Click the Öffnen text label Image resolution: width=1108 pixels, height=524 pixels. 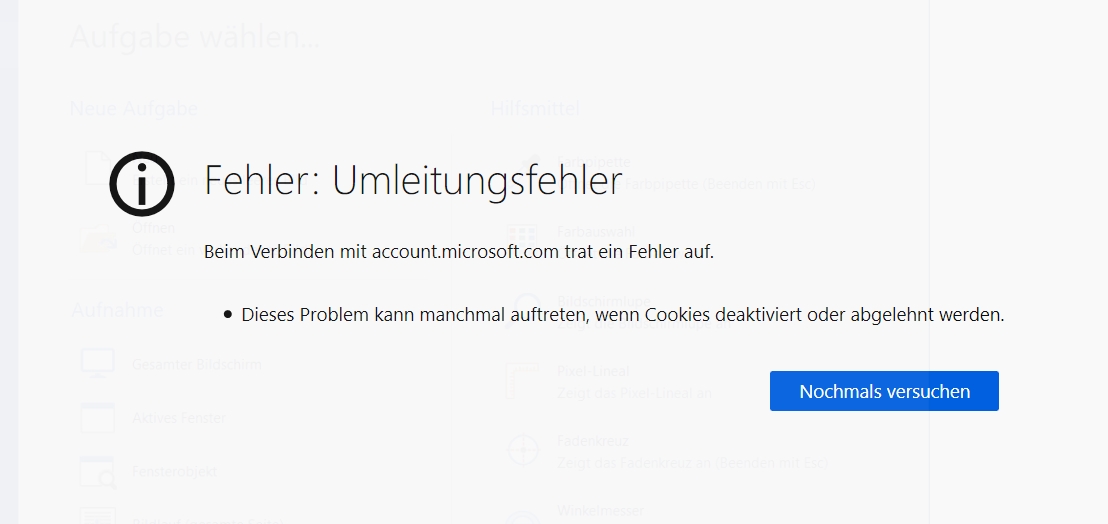[153, 228]
